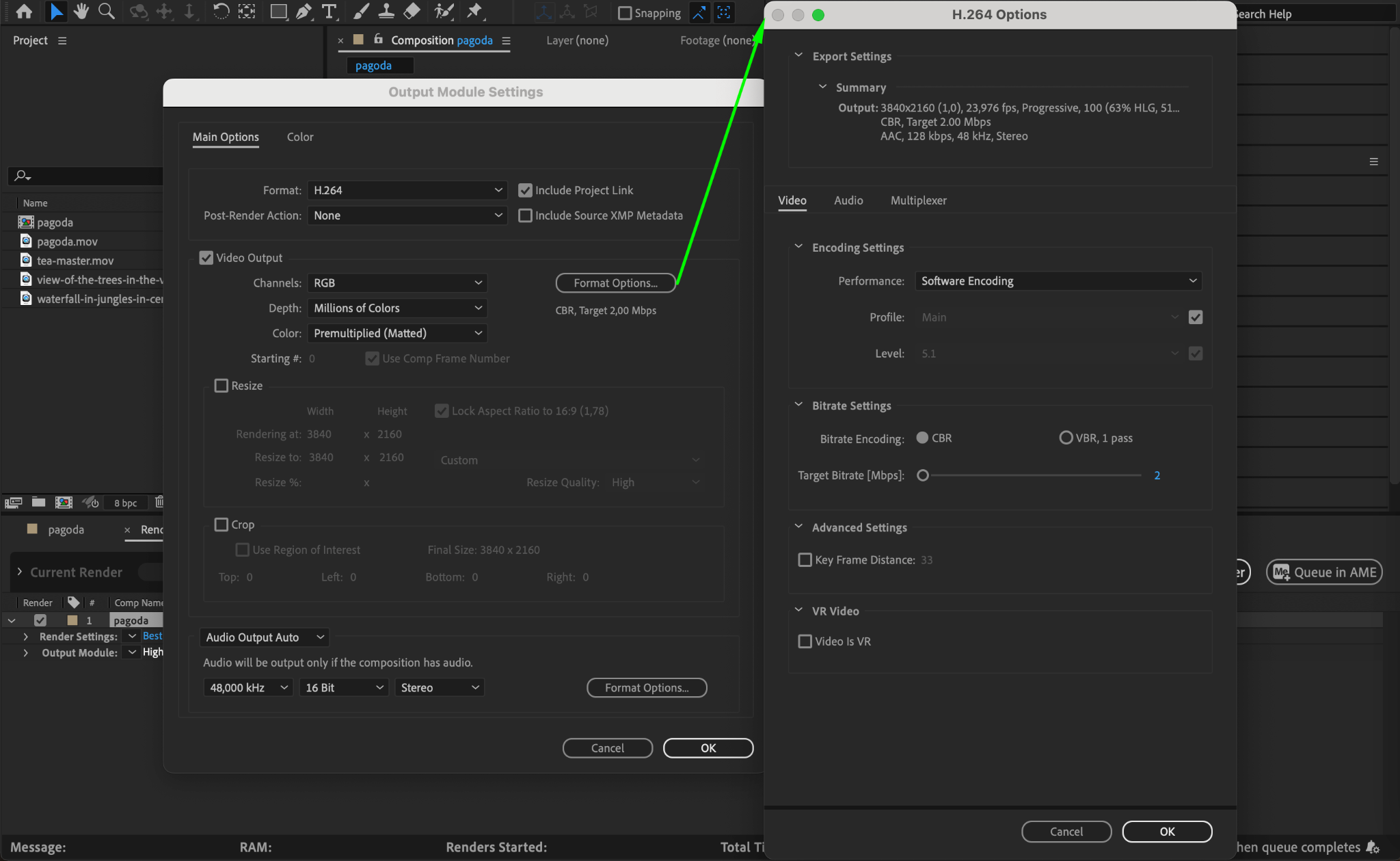Click the Home icon
Viewport: 1400px width, 861px height.
[24, 12]
